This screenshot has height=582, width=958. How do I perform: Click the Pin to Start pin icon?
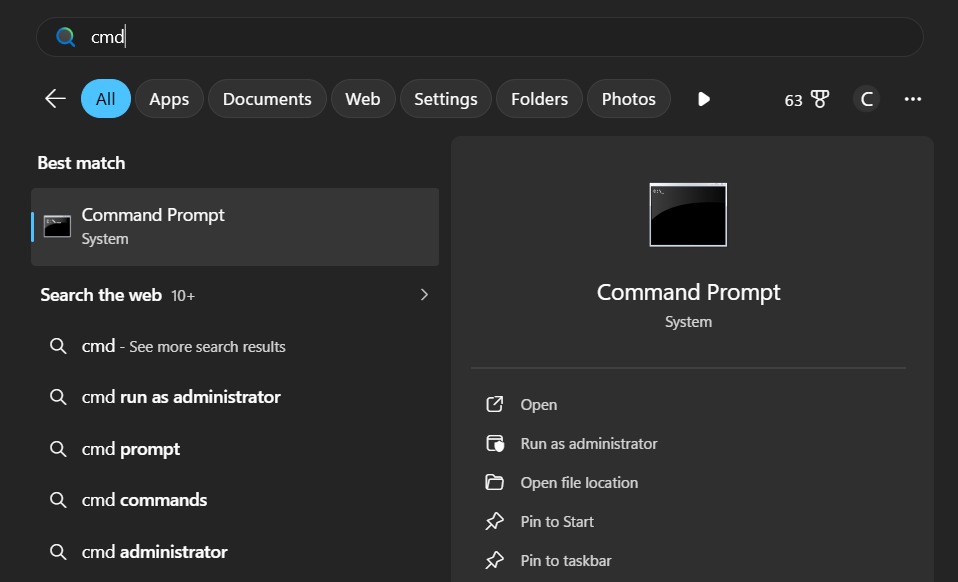[x=494, y=522]
